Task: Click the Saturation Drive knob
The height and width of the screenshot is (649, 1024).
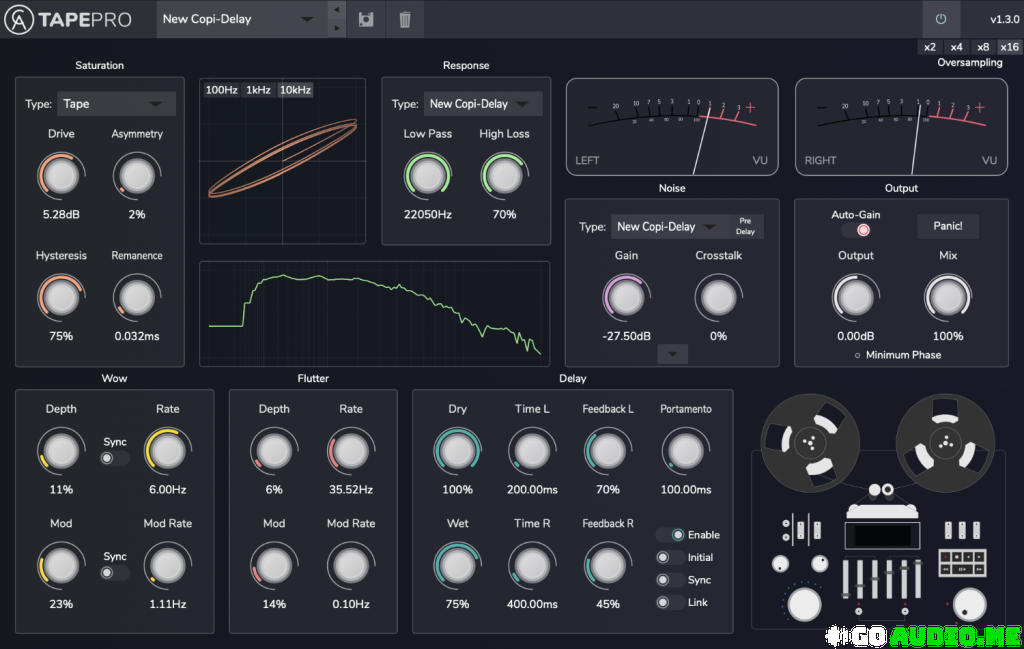Action: 61,176
